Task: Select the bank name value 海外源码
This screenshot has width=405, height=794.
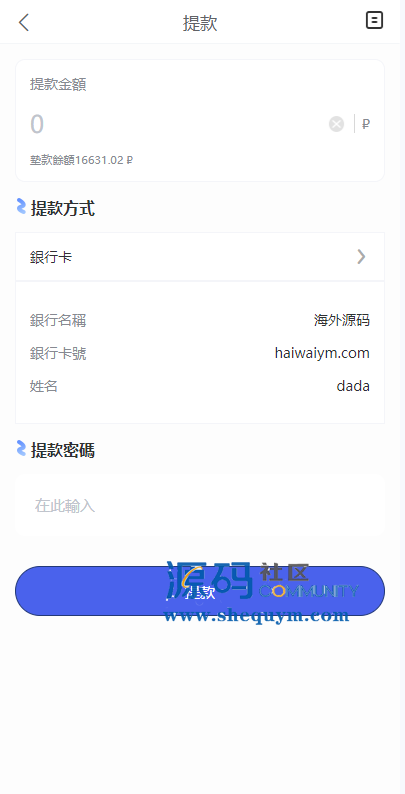Action: [342, 320]
